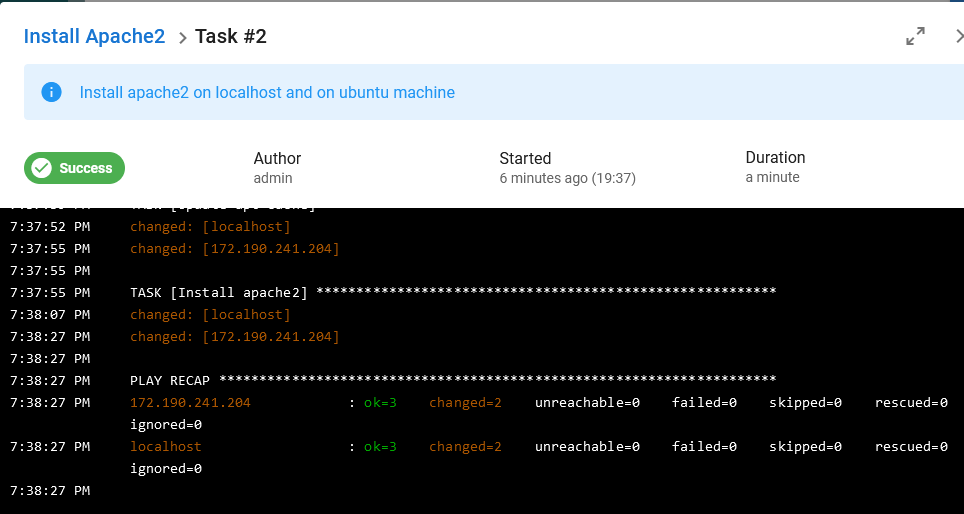Click the 'Install apache2 on localhost and on ubuntu machine' message
Screen dimensions: 964x514
pos(267,92)
